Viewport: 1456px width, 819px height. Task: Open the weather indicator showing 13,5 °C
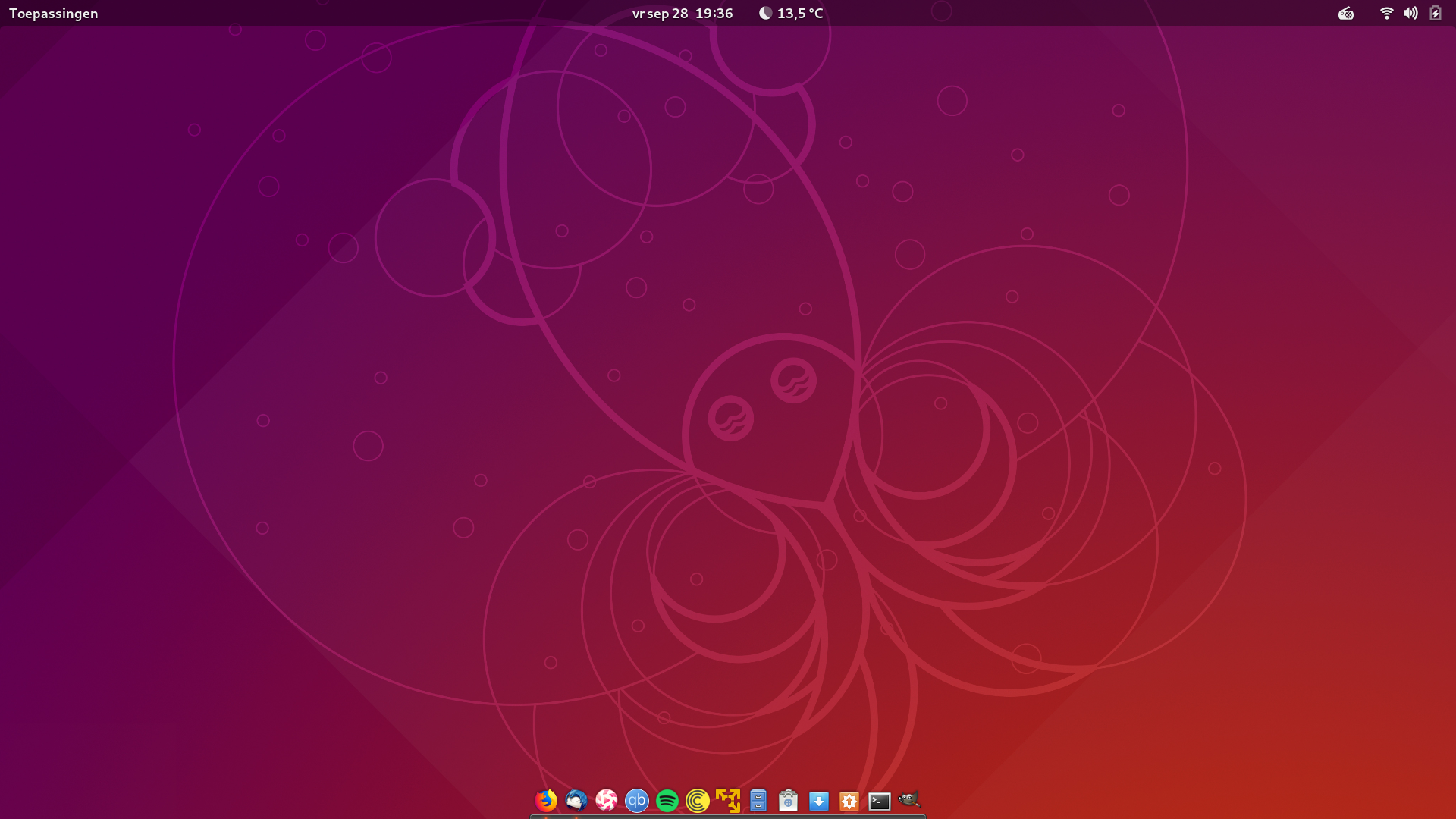coord(791,13)
